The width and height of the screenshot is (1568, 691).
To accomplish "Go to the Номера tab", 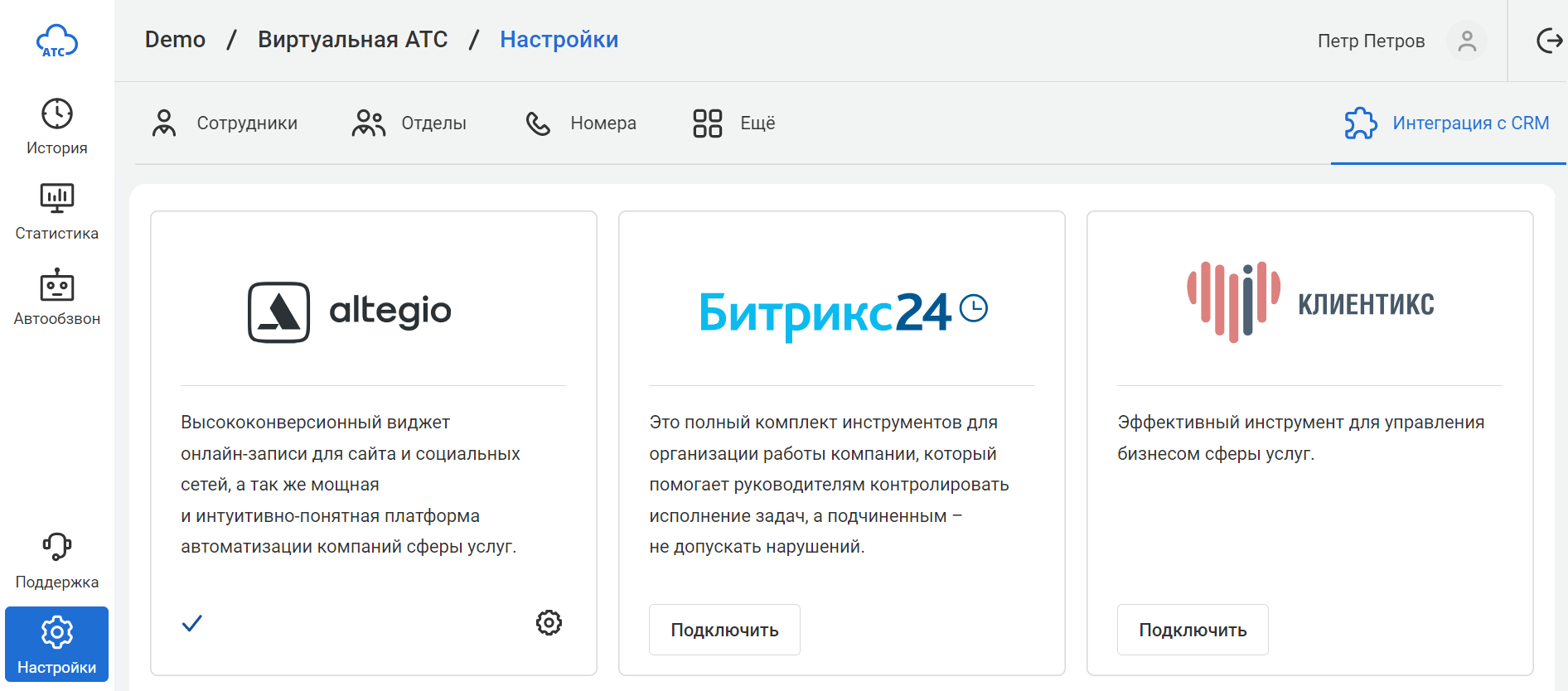I will [x=581, y=123].
